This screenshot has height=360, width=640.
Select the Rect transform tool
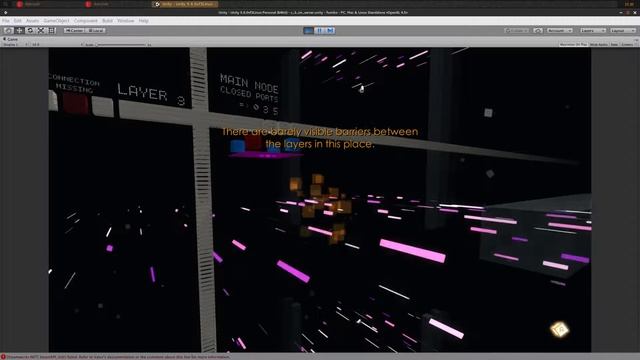coord(51,31)
